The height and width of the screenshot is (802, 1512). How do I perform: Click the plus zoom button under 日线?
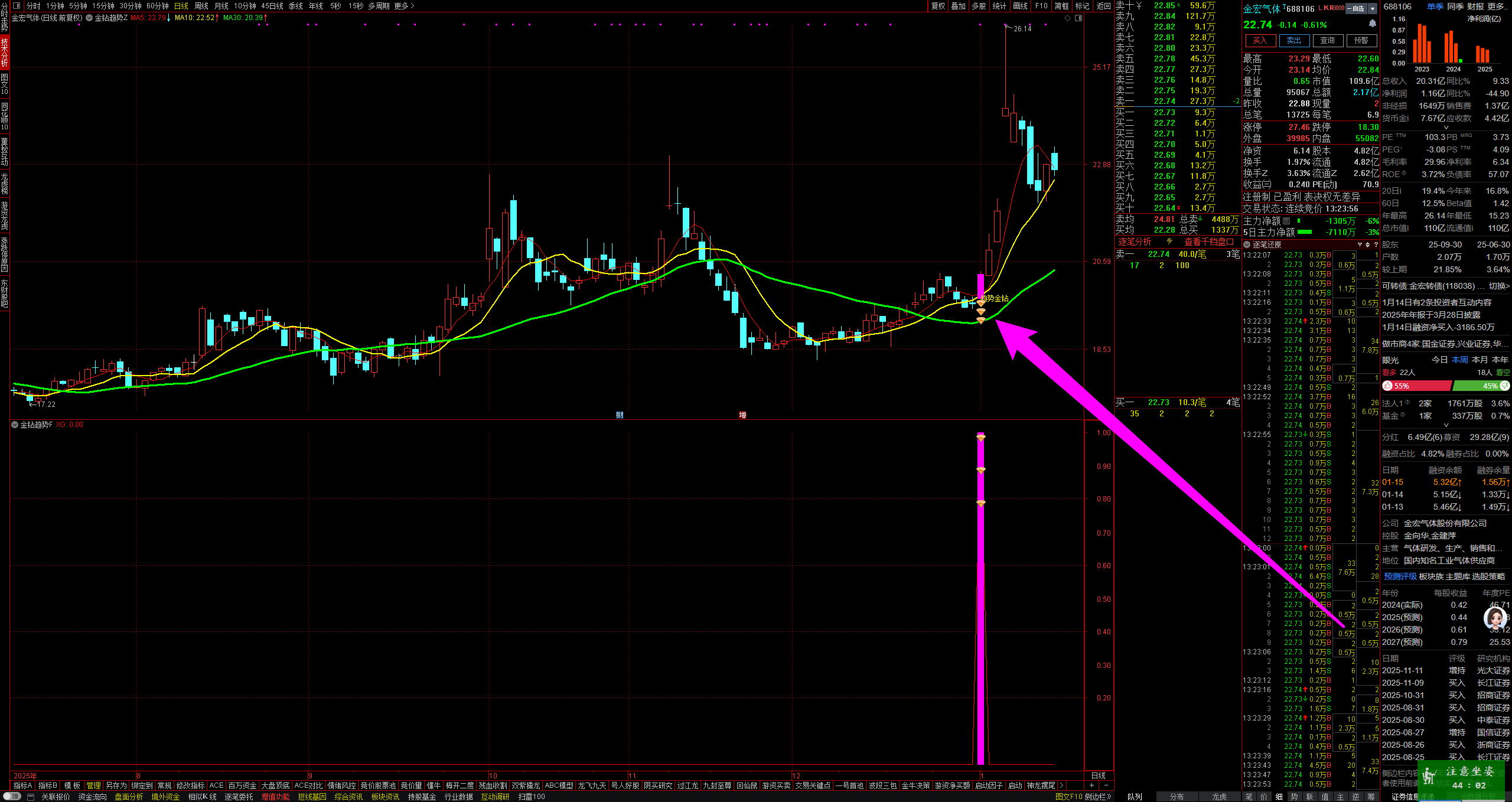pos(1091,785)
